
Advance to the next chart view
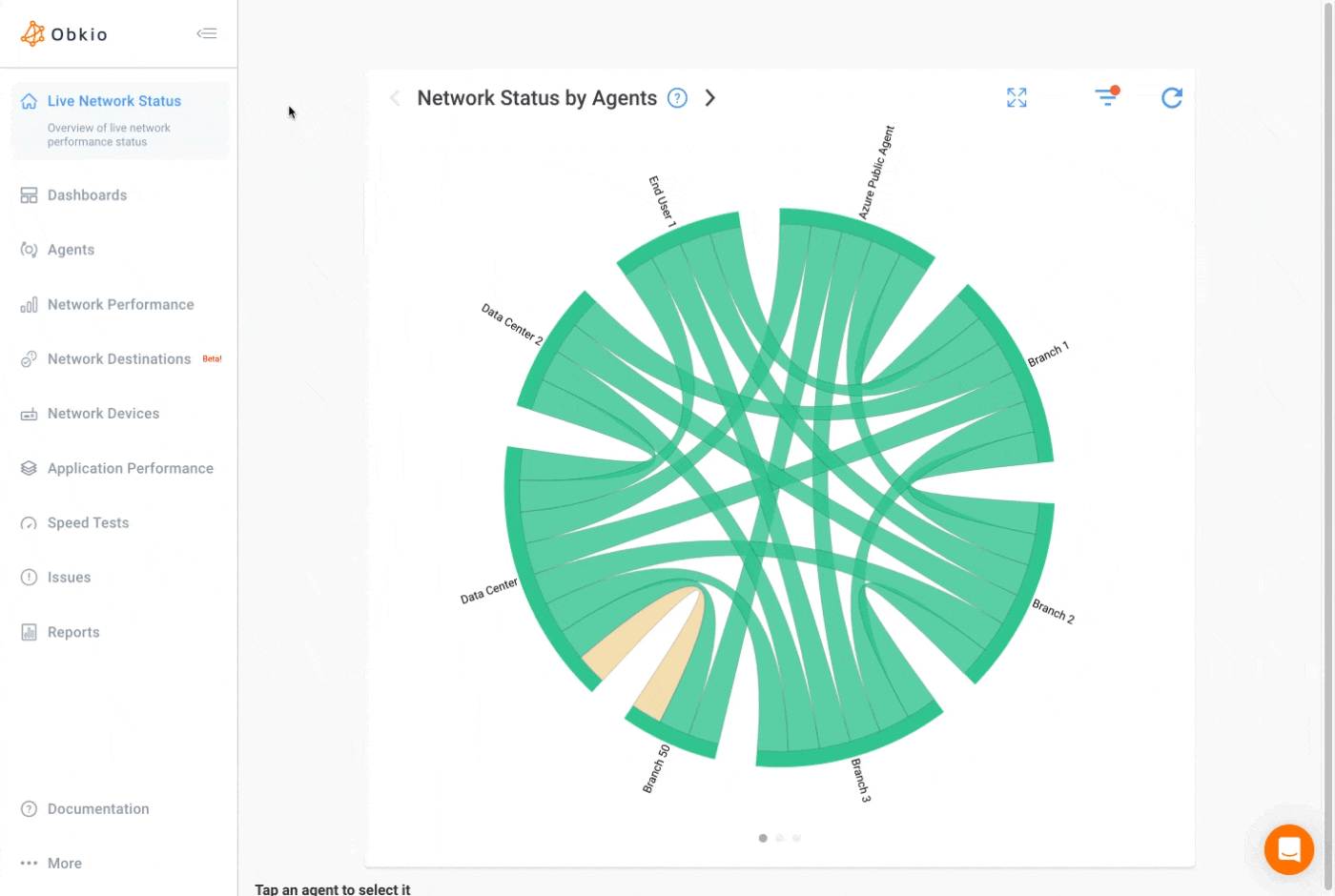[x=709, y=97]
